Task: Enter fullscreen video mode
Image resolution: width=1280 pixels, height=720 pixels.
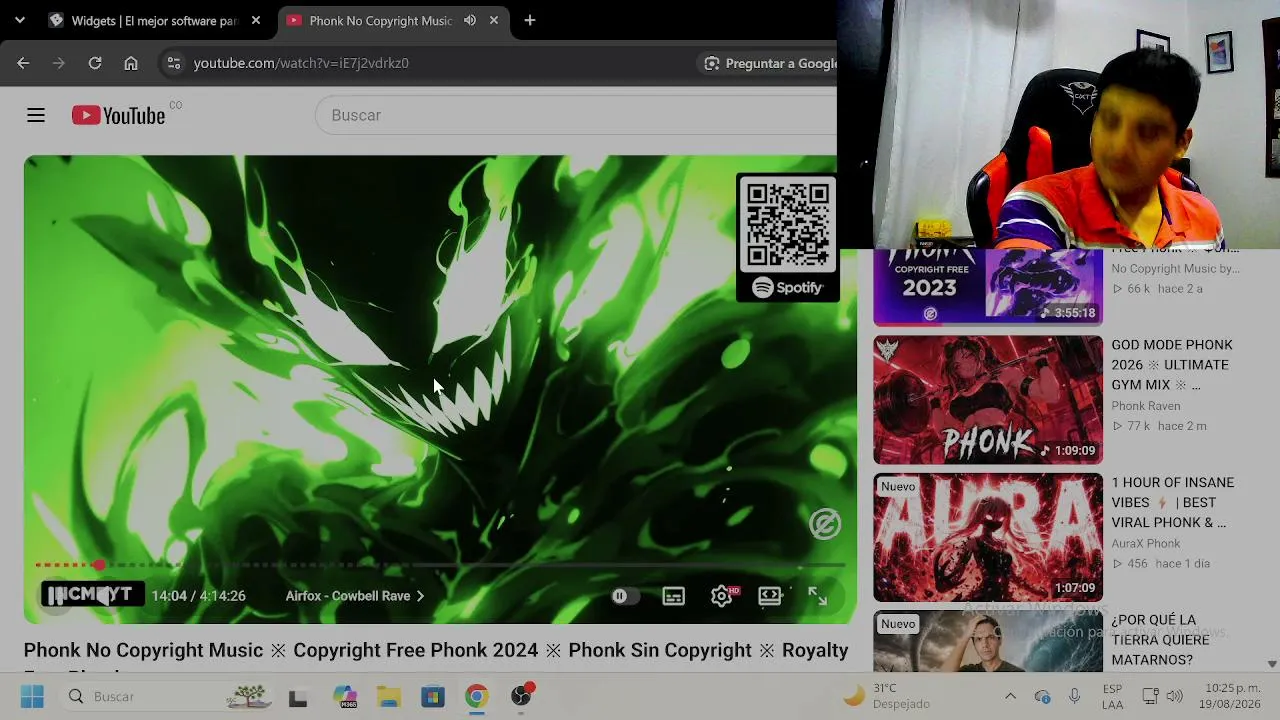Action: 818,596
